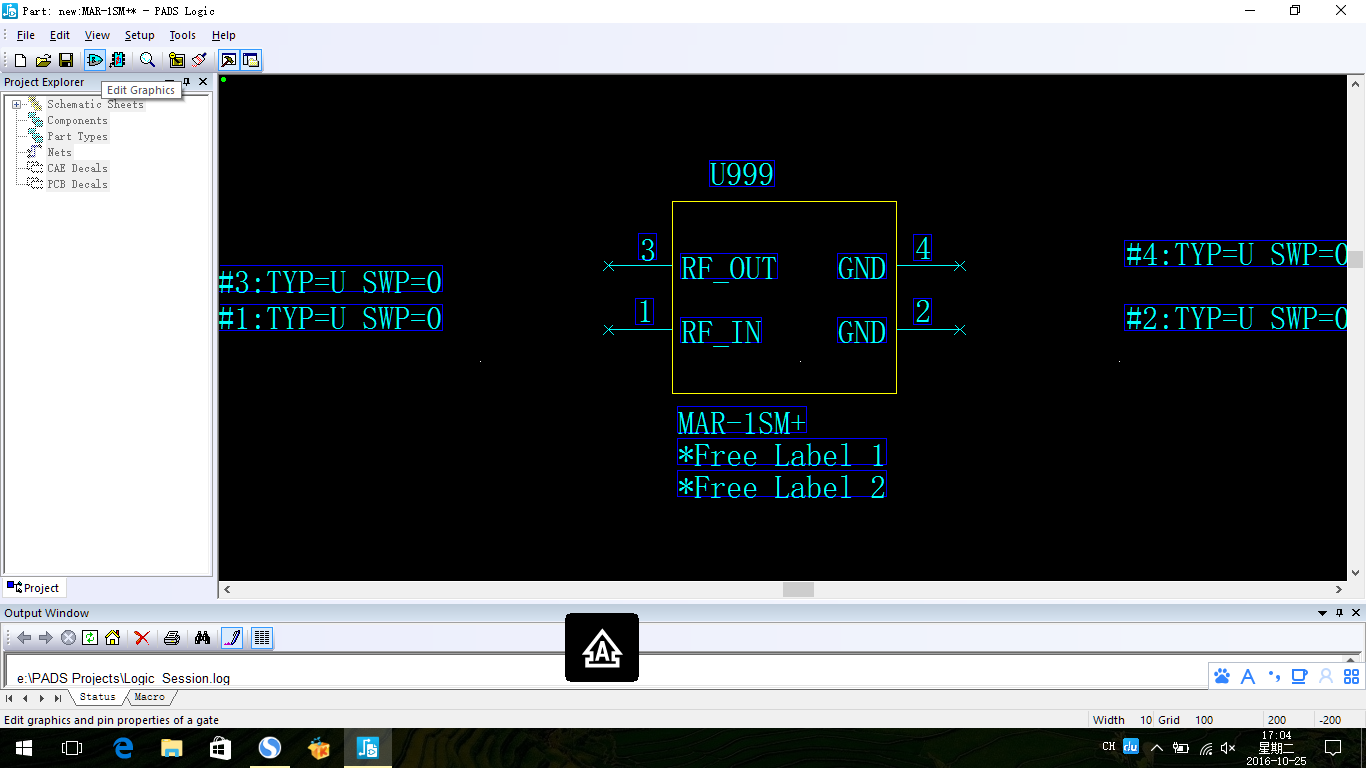Switch to the Status tab
The width and height of the screenshot is (1366, 768).
click(x=98, y=697)
